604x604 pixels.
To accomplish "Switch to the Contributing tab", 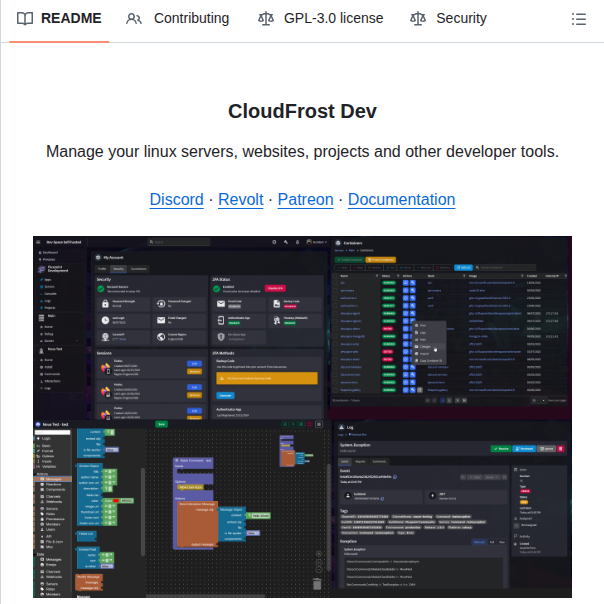I will pyautogui.click(x=177, y=18).
